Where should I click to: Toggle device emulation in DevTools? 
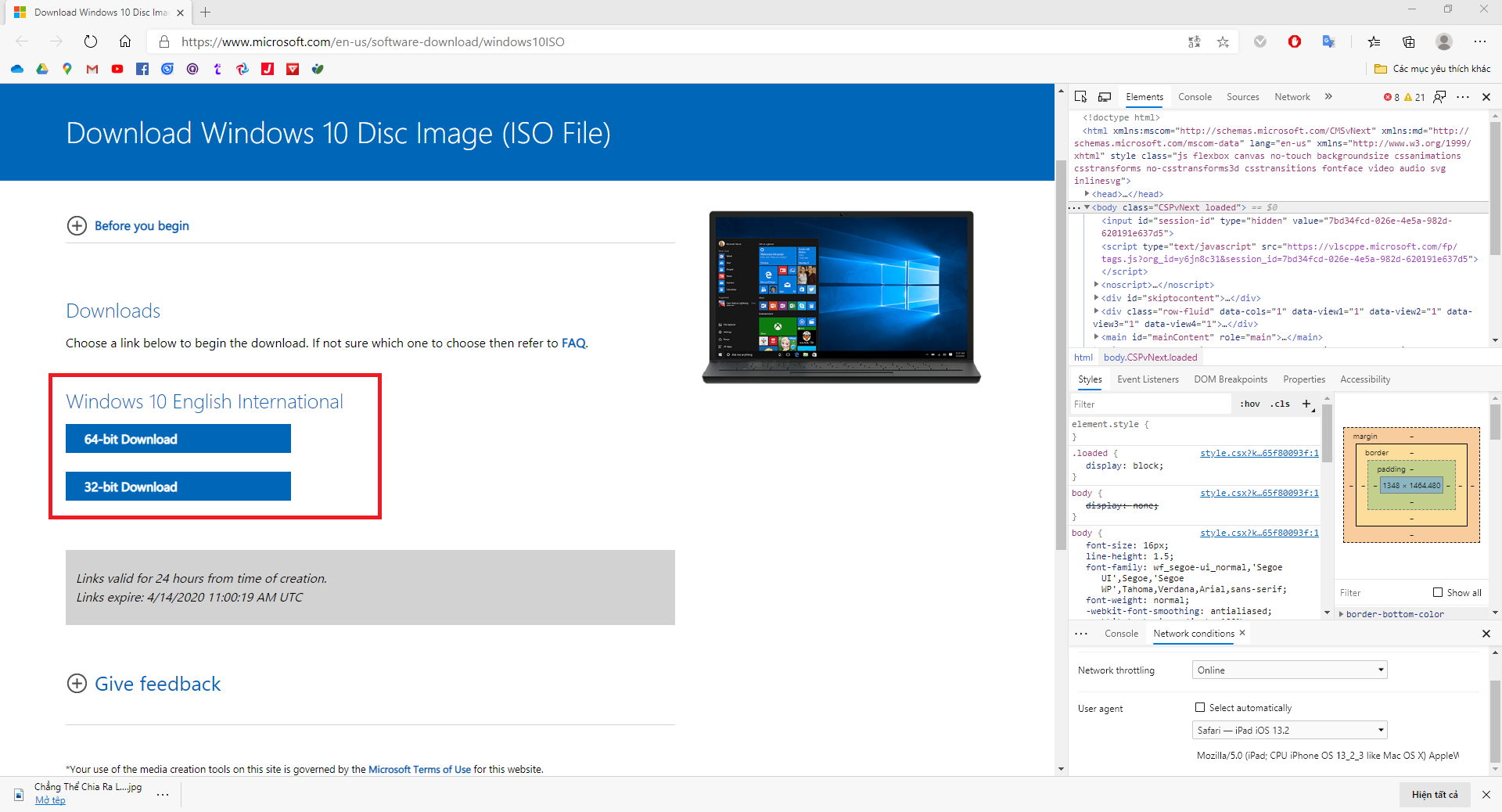pos(1105,97)
